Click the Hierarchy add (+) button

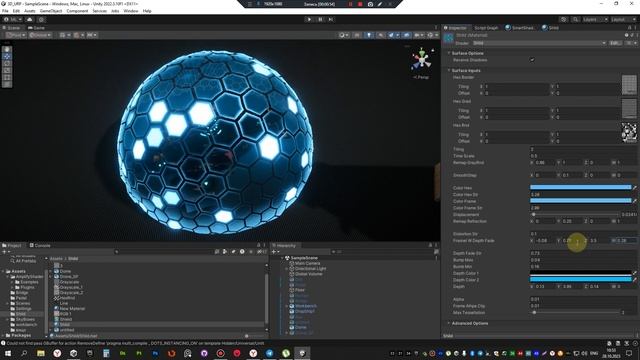275,251
